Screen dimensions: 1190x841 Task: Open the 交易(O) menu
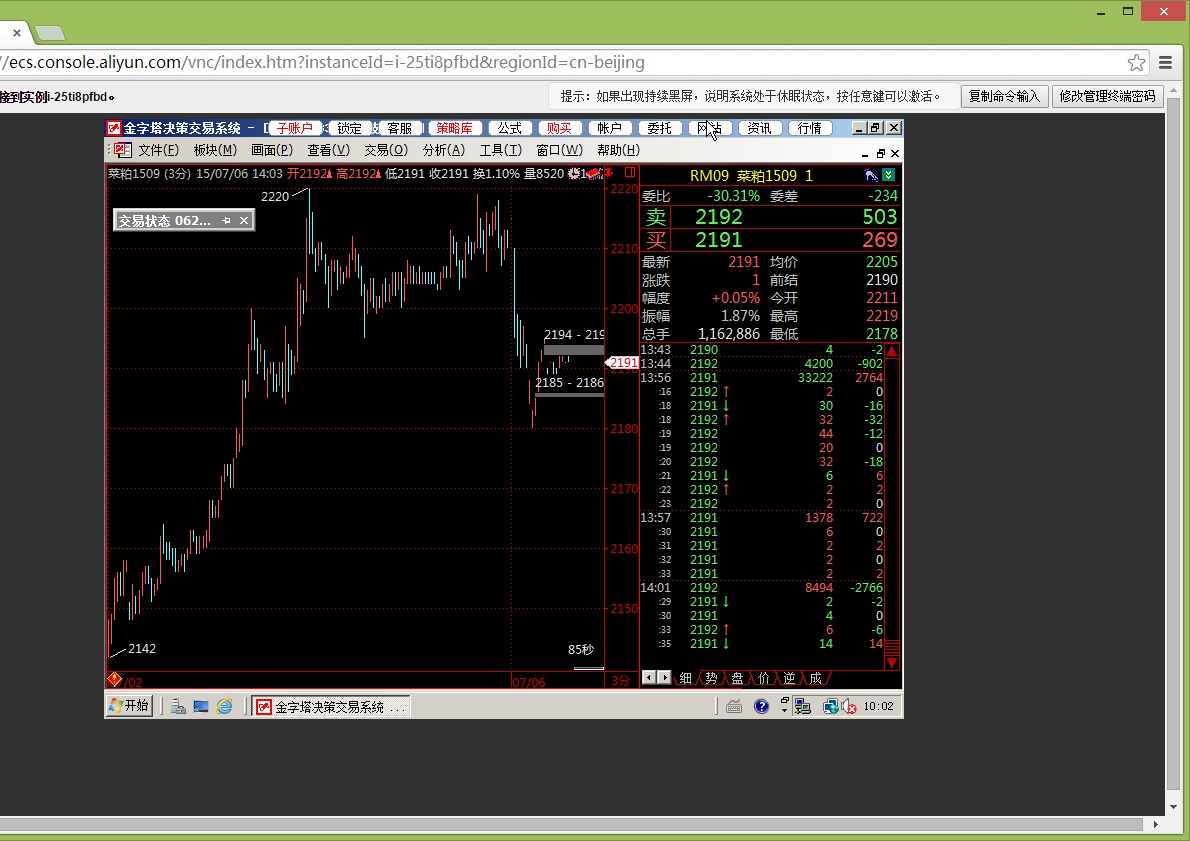(385, 150)
